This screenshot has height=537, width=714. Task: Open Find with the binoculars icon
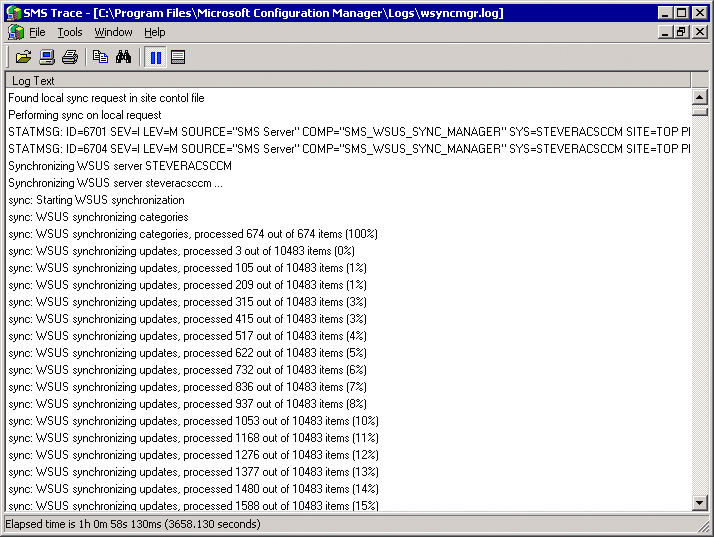coord(123,57)
